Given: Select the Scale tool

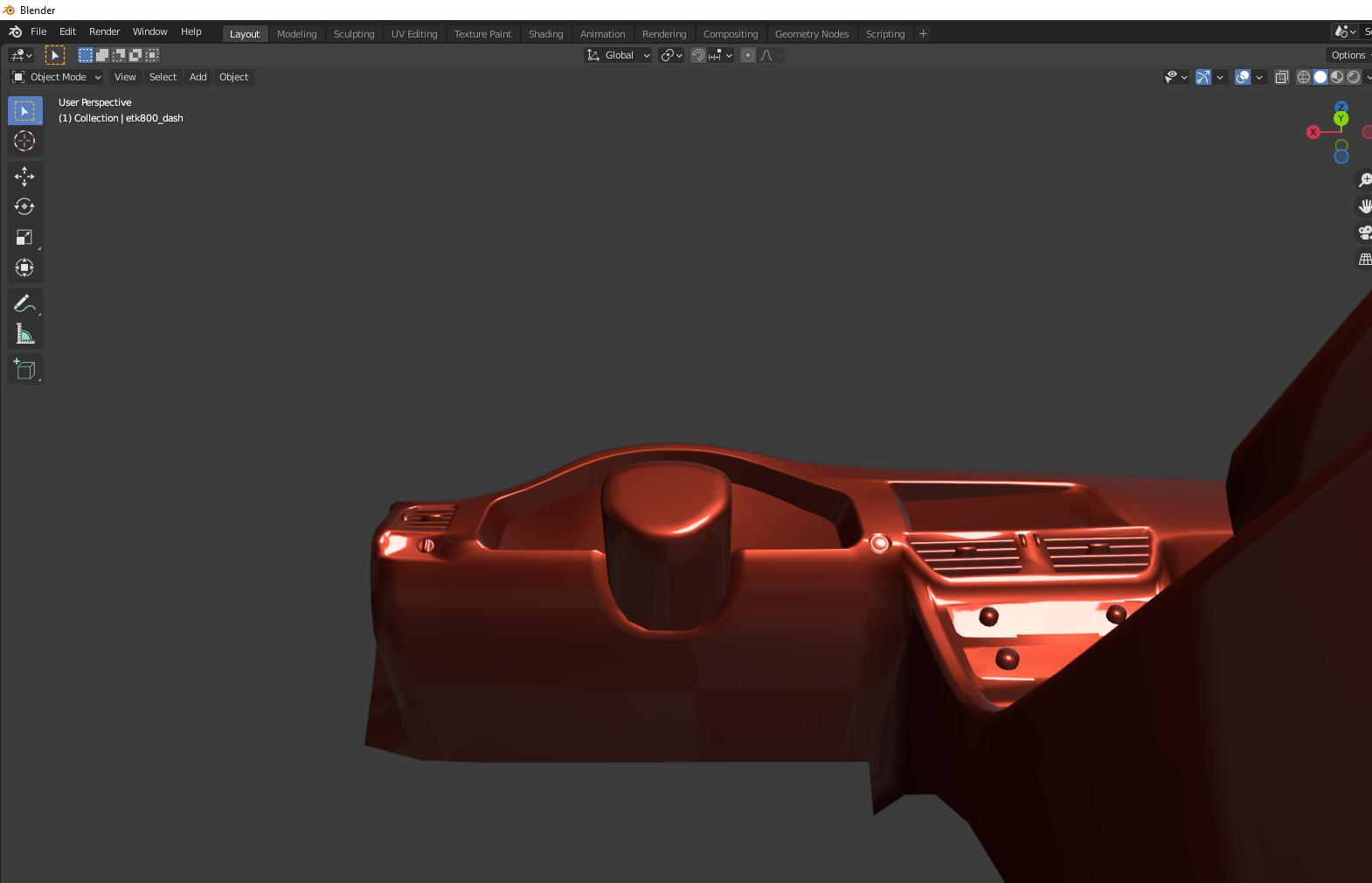Looking at the screenshot, I should pyautogui.click(x=24, y=238).
